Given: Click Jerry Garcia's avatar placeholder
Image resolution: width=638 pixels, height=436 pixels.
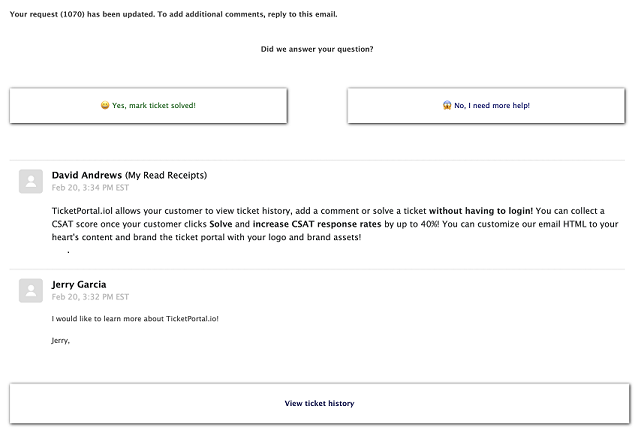Looking at the screenshot, I should pos(31,290).
